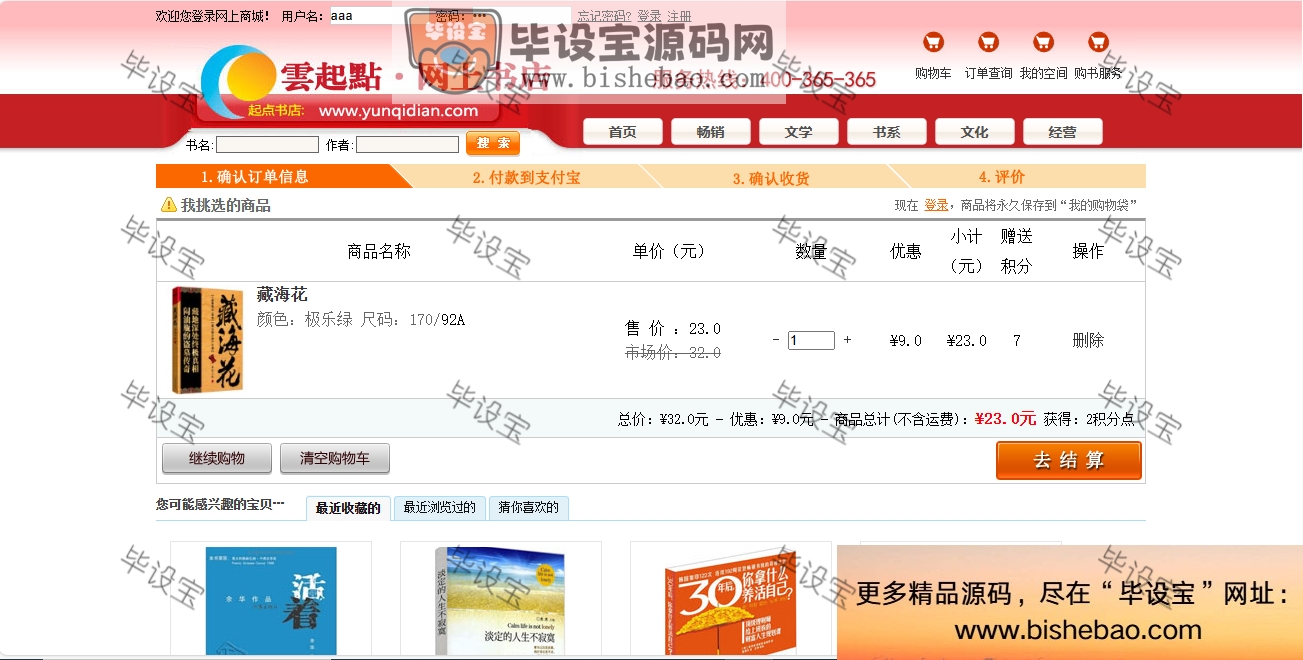Click the 售价: 23.0 price text
Screen dimensions: 1303x660
[673, 329]
